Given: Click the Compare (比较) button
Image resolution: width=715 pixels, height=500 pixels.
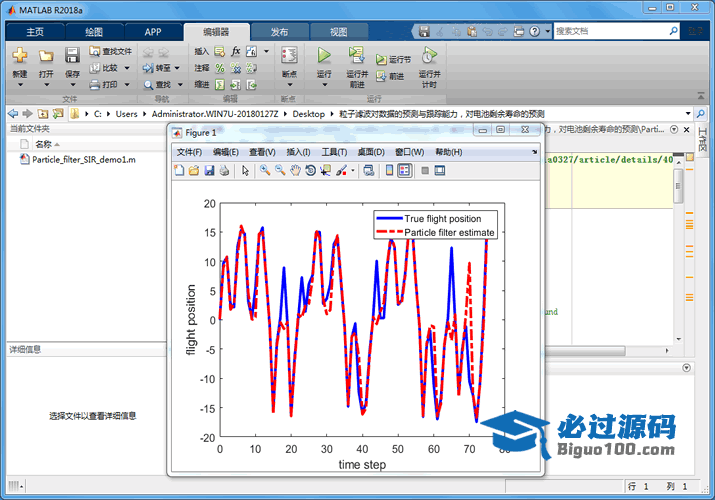Looking at the screenshot, I should (104, 68).
